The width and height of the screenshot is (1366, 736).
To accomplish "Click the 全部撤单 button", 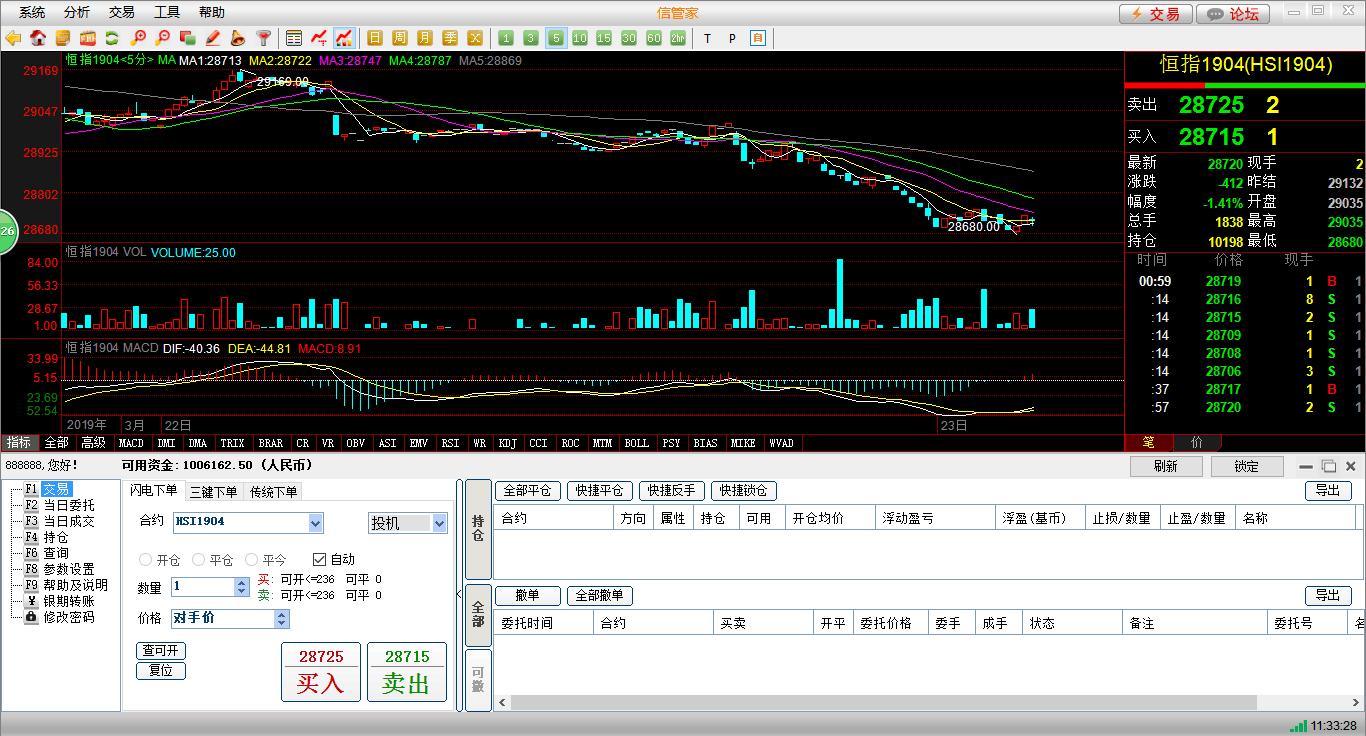I will [600, 596].
